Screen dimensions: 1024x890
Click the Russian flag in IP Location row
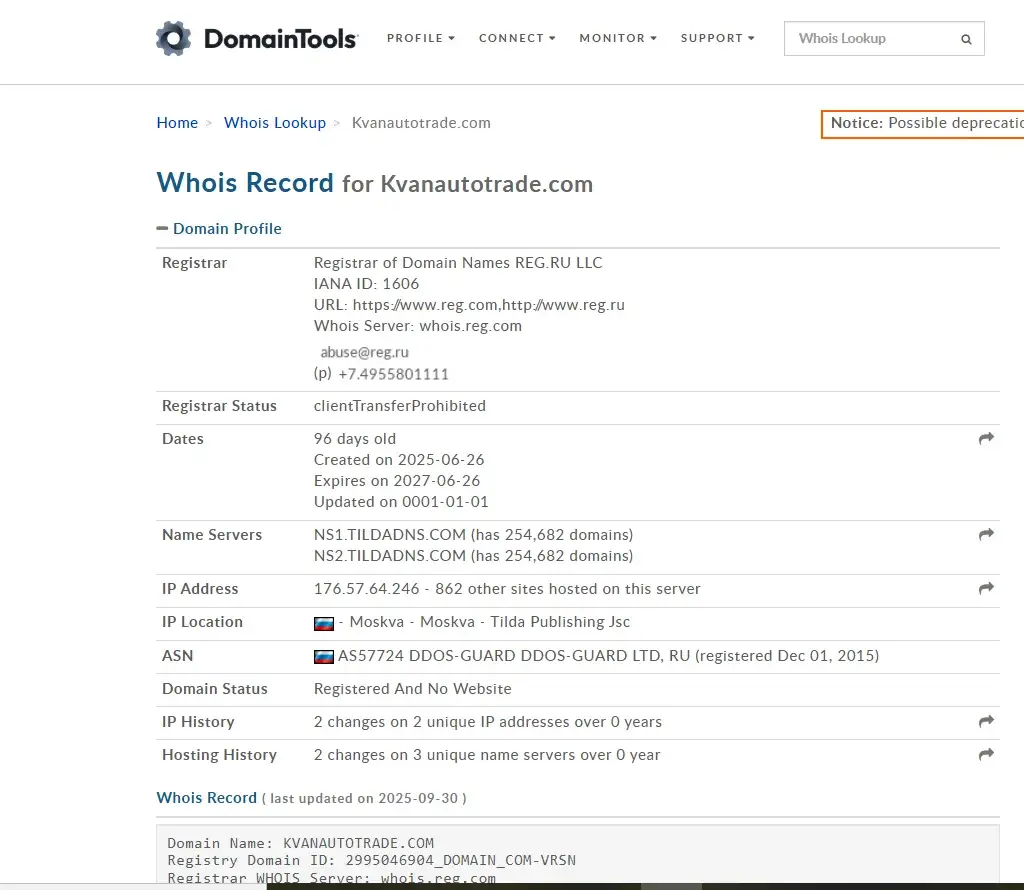coord(324,624)
